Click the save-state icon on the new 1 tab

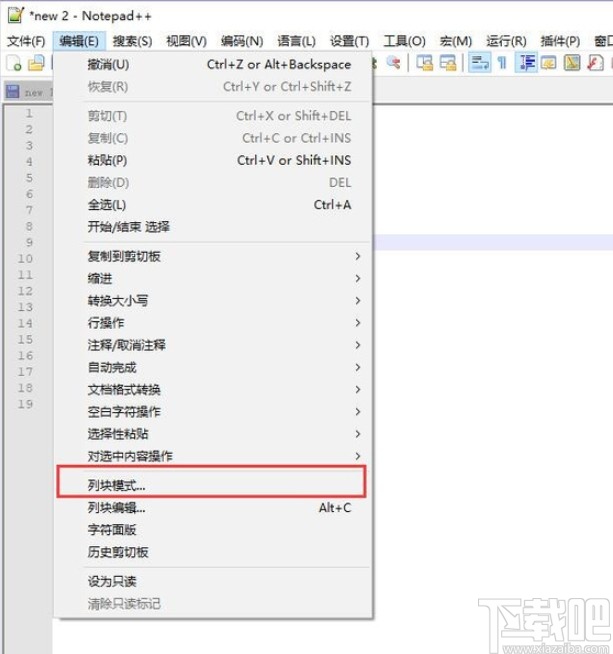pos(13,92)
